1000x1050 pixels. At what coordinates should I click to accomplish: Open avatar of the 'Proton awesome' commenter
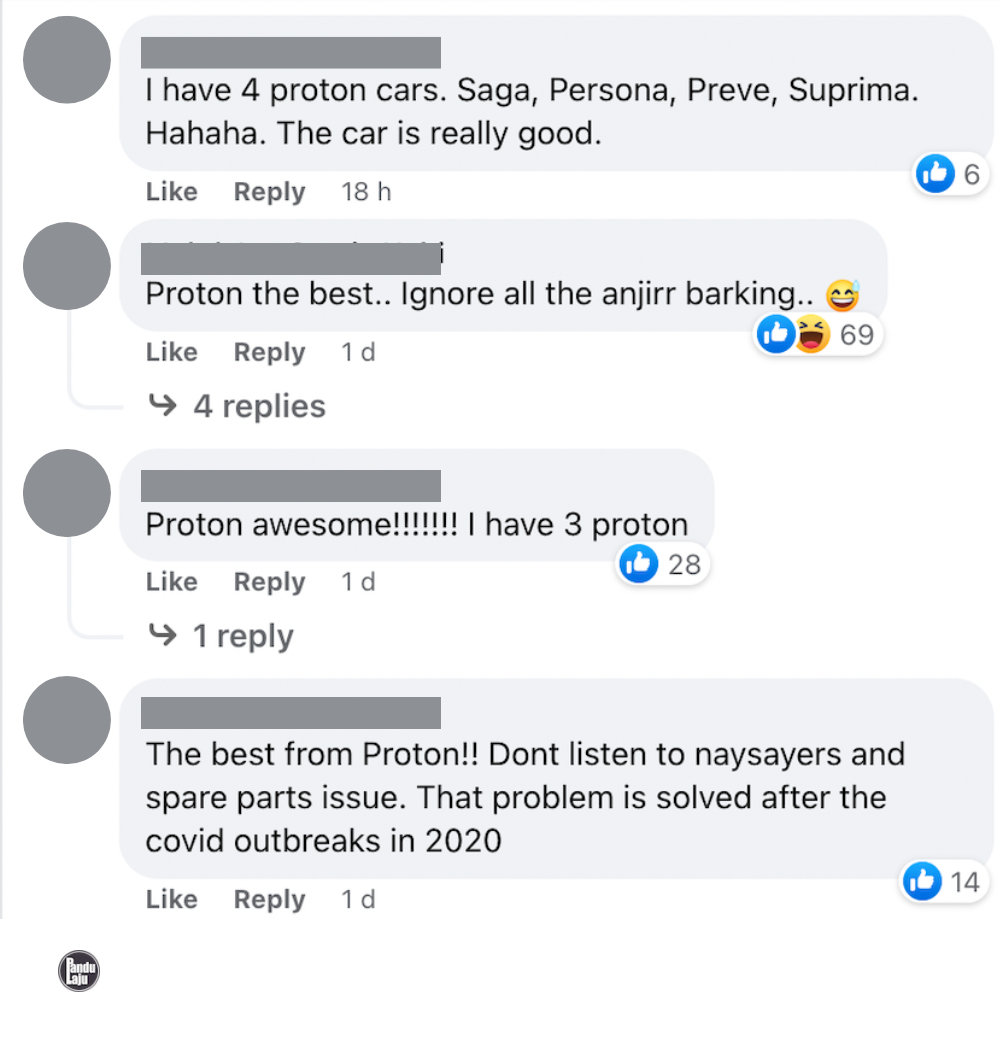coord(66,493)
